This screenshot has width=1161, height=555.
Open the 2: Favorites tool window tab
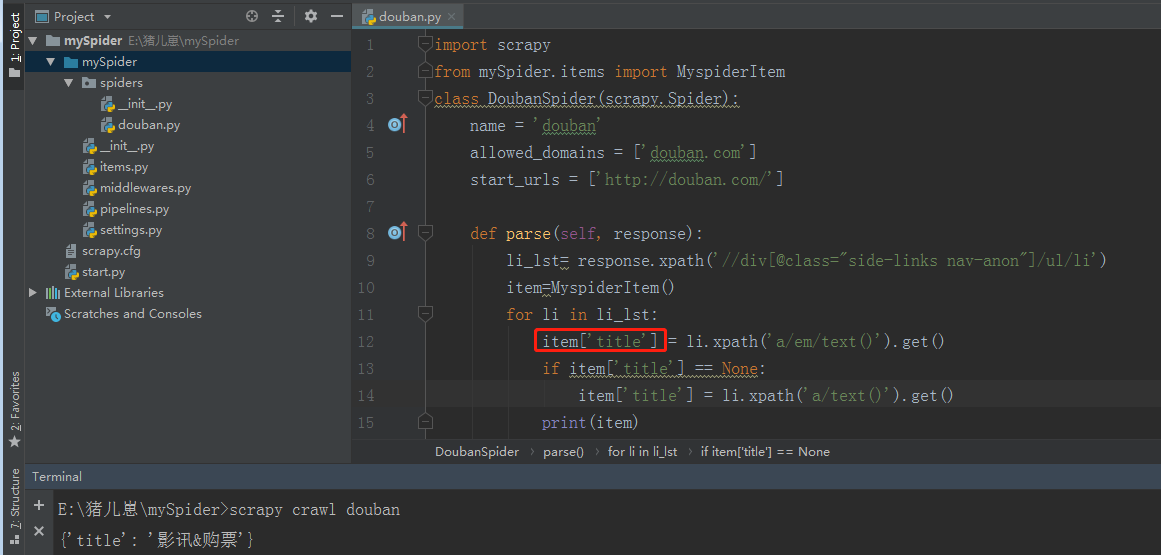point(14,409)
